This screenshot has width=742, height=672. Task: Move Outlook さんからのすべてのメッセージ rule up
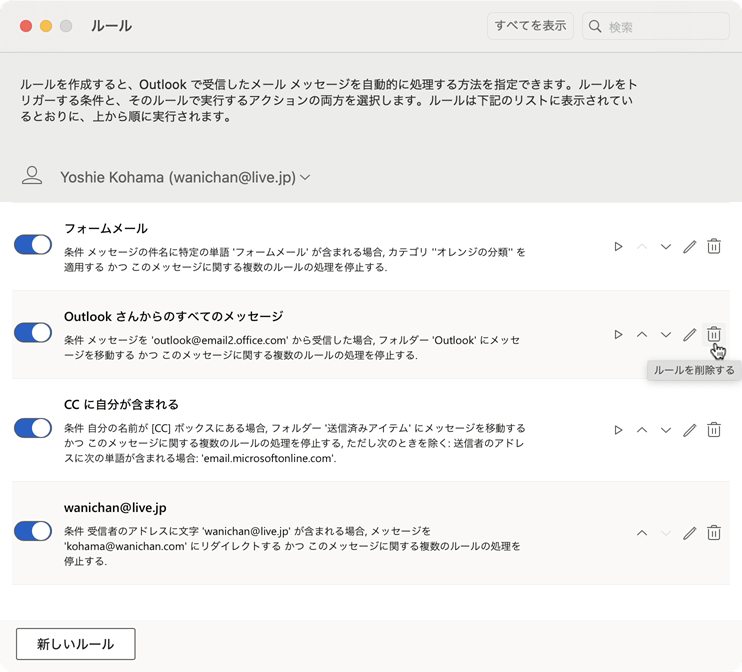point(642,334)
